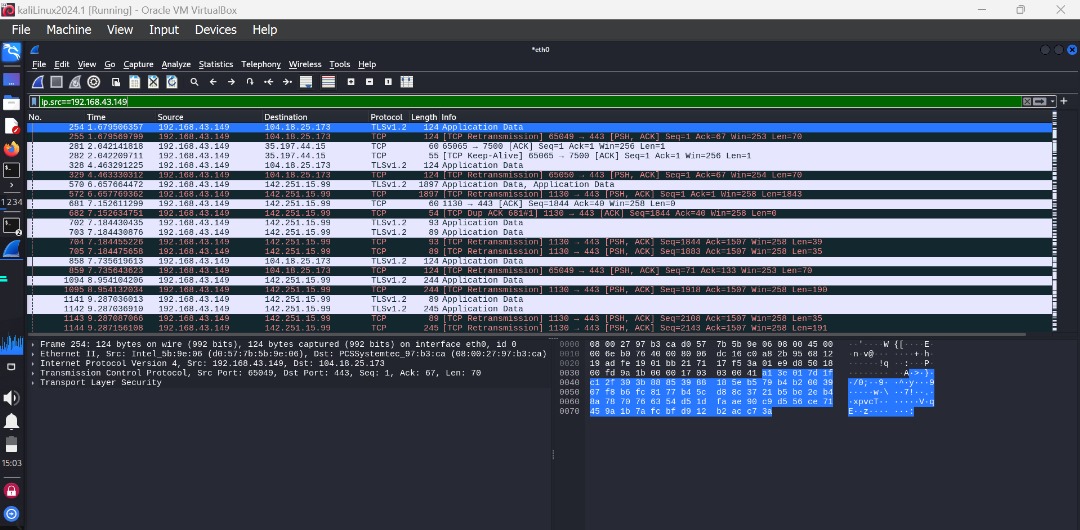1080x530 pixels.
Task: Go back in packet history
Action: click(214, 81)
